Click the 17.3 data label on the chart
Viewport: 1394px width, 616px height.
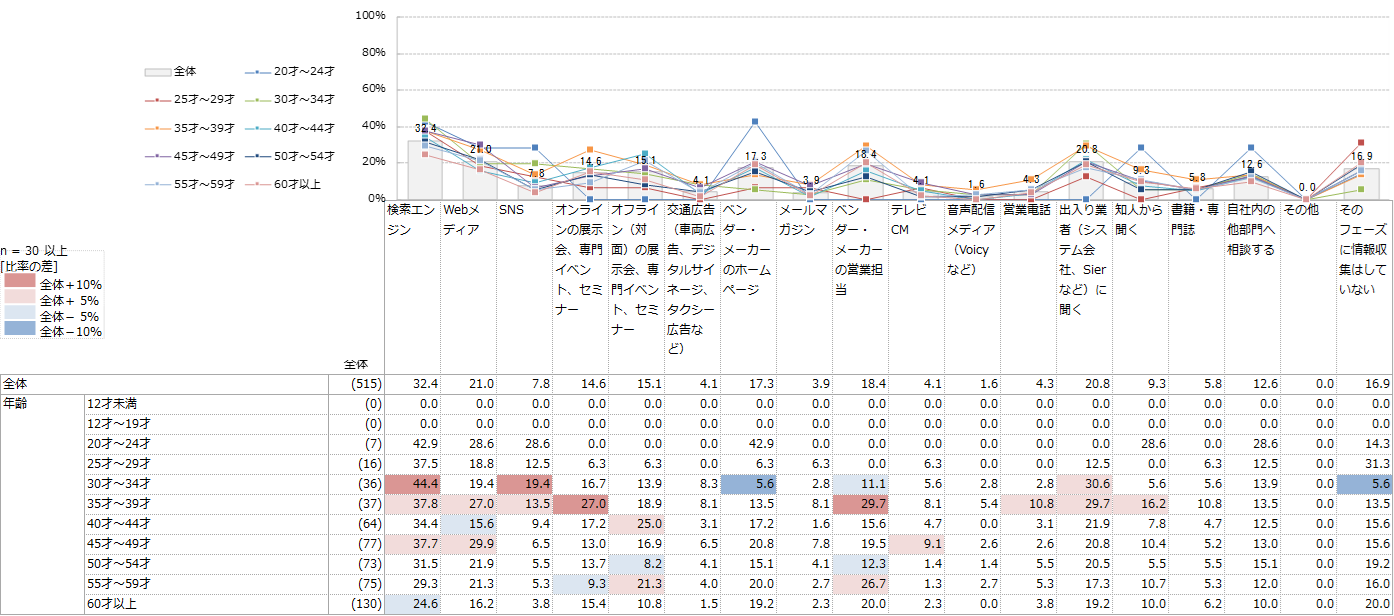(756, 157)
